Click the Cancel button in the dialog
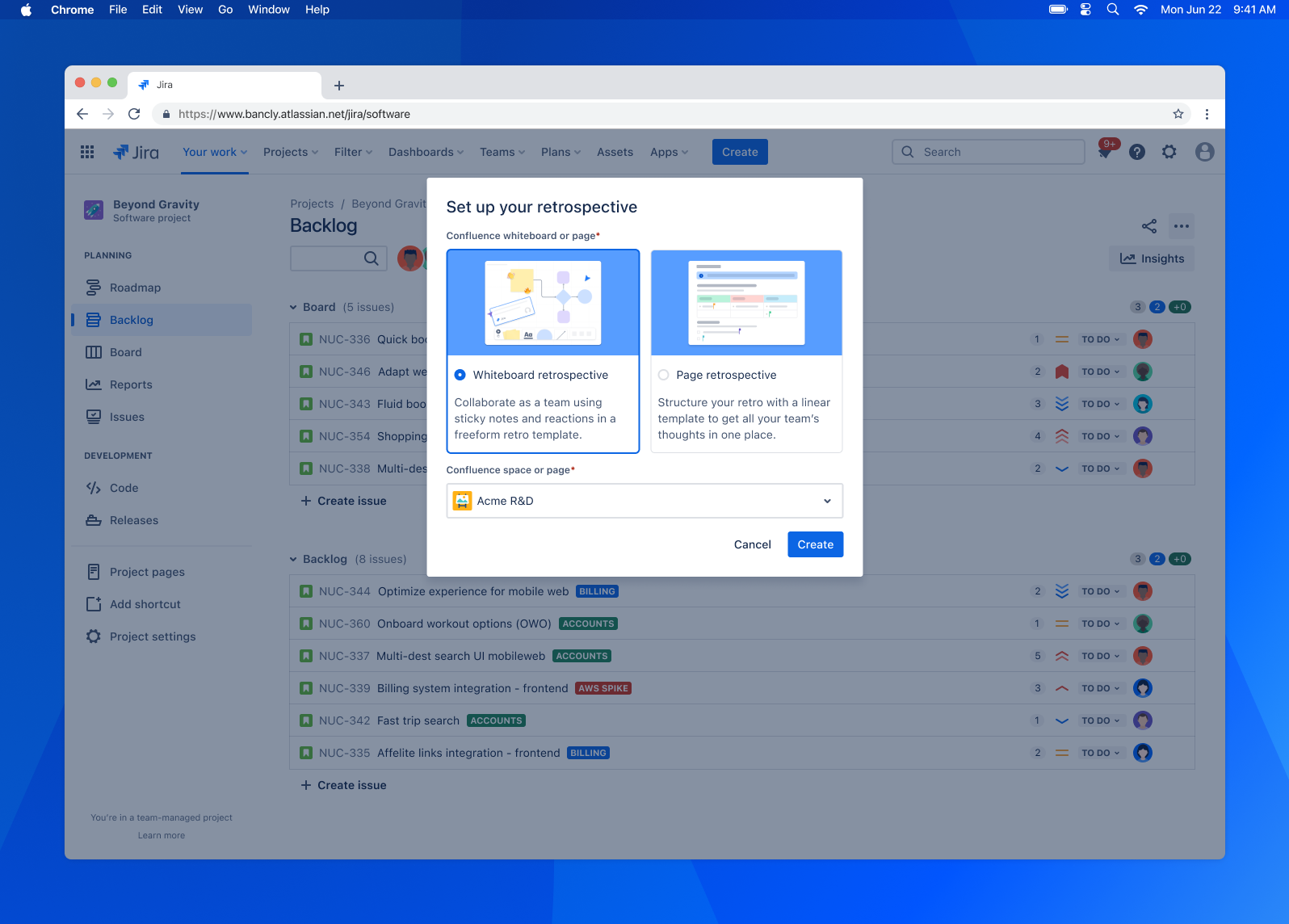Screen dimensions: 1289x924 753,544
